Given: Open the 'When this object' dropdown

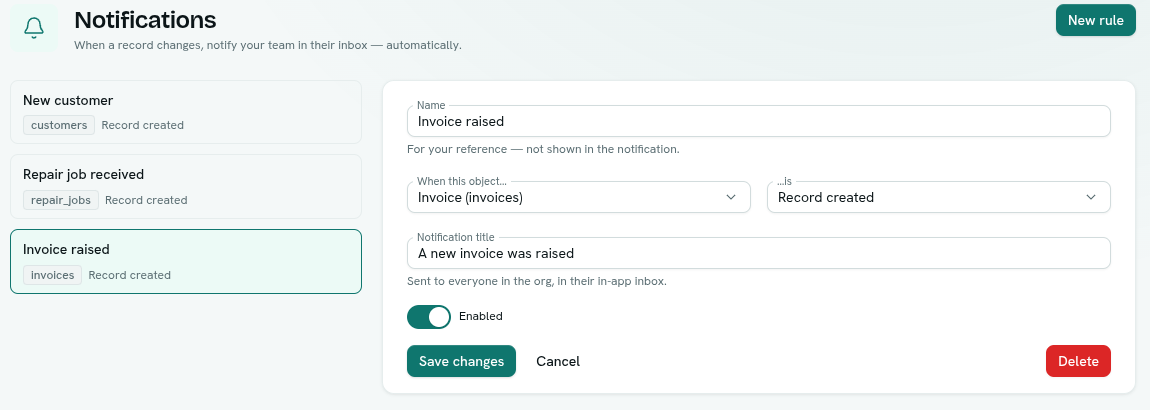Looking at the screenshot, I should click(579, 197).
